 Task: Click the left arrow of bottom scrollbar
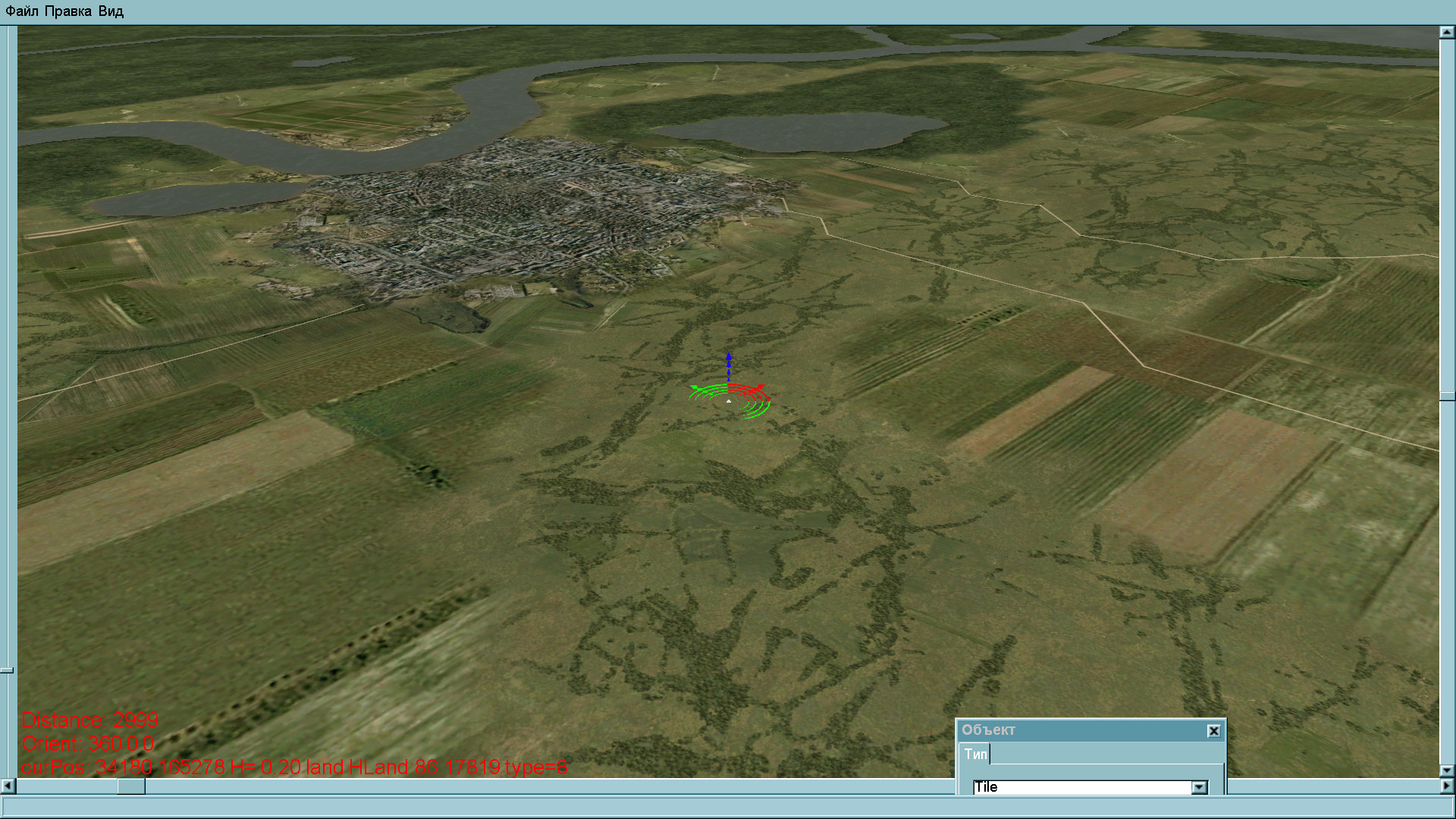pos(8,786)
